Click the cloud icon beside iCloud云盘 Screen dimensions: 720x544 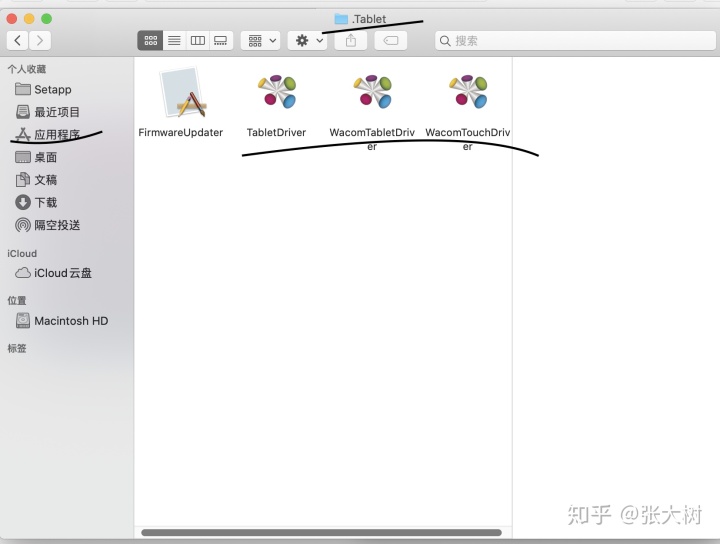coord(22,273)
